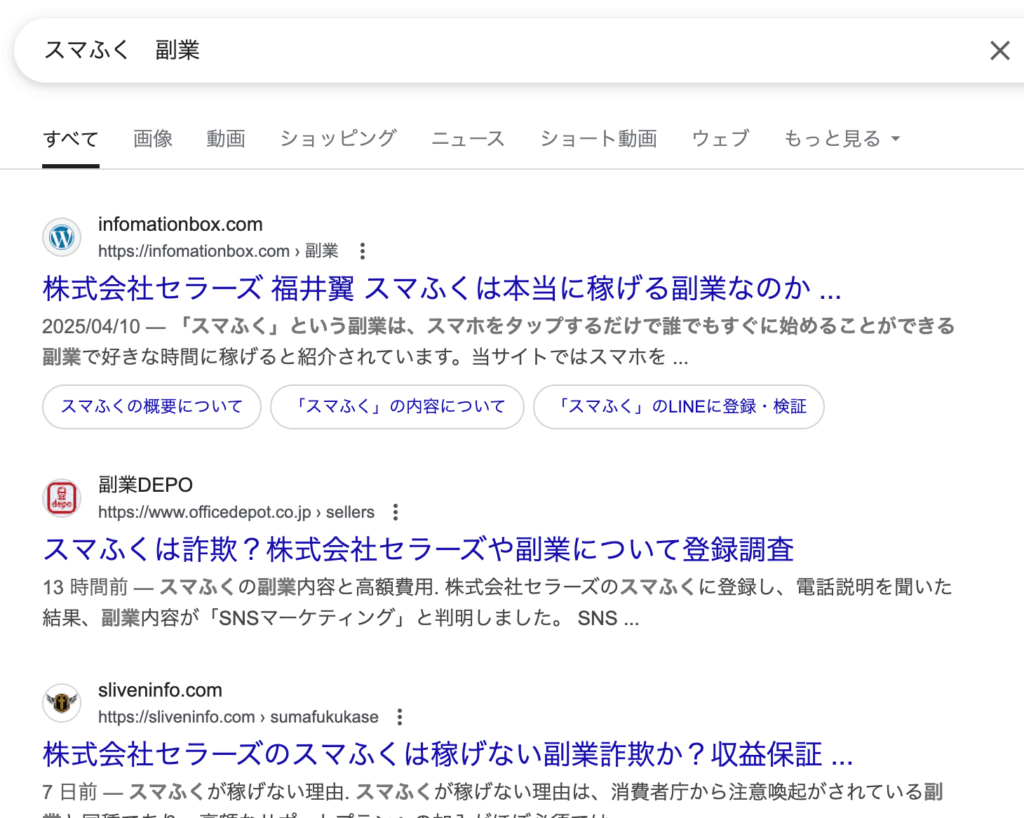Open the ショート動画 tab
This screenshot has width=1024, height=818.
pos(598,138)
